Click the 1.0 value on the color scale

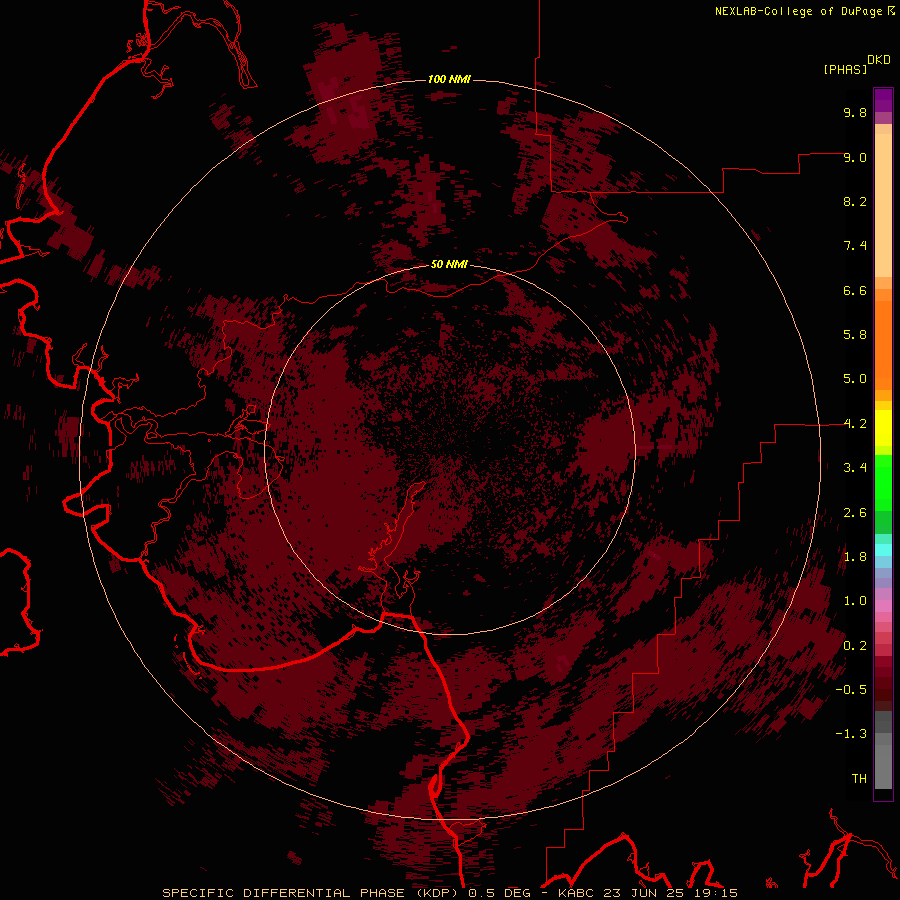[x=855, y=601]
